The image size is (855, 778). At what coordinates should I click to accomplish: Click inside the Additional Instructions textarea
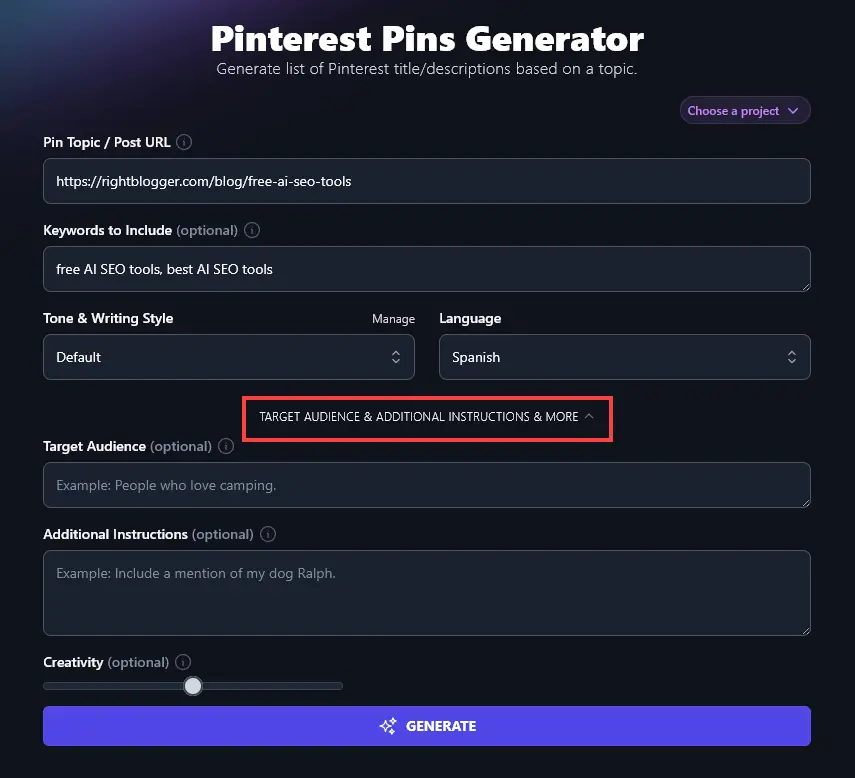pyautogui.click(x=427, y=592)
